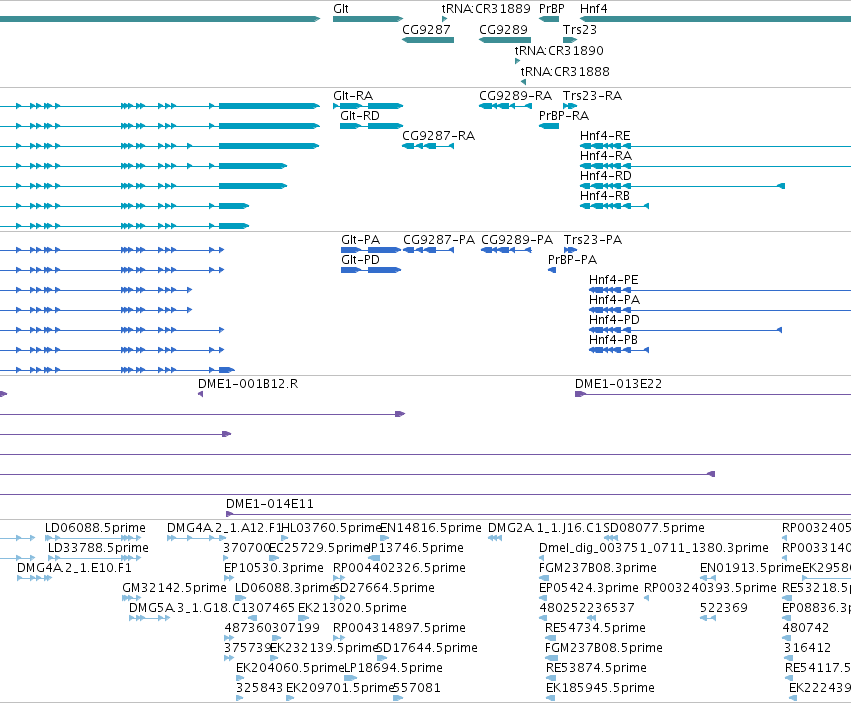The height and width of the screenshot is (703, 851).
Task: Select the EN01913.5prime EST
Action: pyautogui.click(x=708, y=578)
